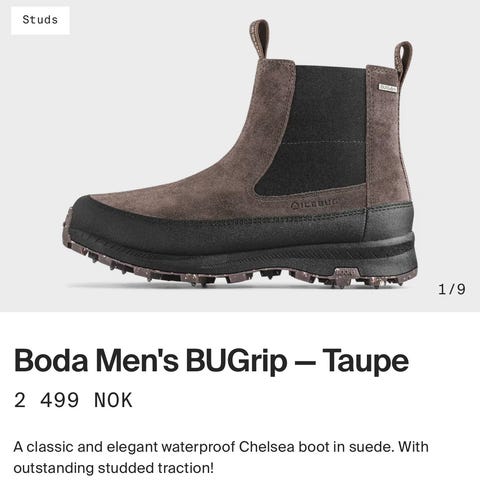480x480 pixels.
Task: Select the 2 499 NOK price
Action: [x=73, y=400]
